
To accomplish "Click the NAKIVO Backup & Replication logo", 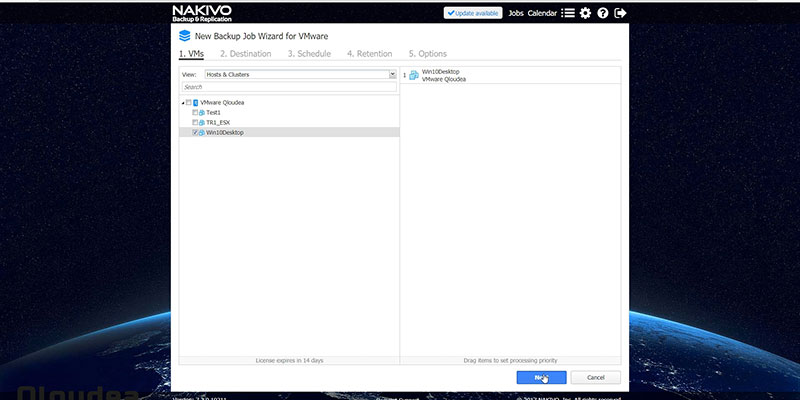I will pyautogui.click(x=202, y=13).
